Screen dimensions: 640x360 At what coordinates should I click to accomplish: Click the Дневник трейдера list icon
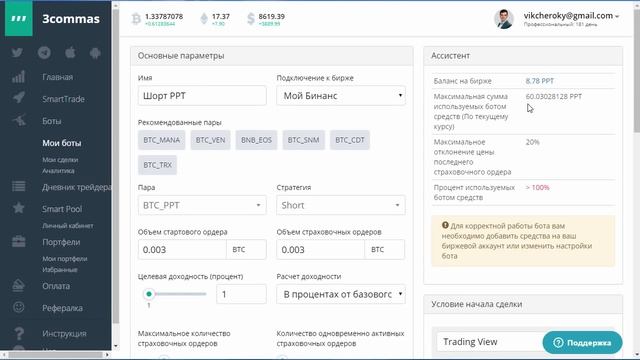point(18,187)
